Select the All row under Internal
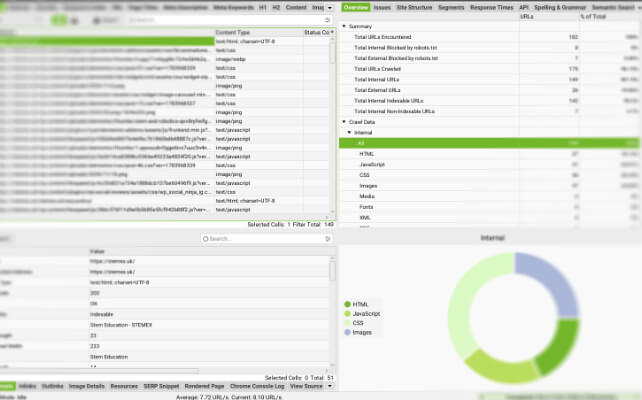642x400 pixels. point(489,143)
